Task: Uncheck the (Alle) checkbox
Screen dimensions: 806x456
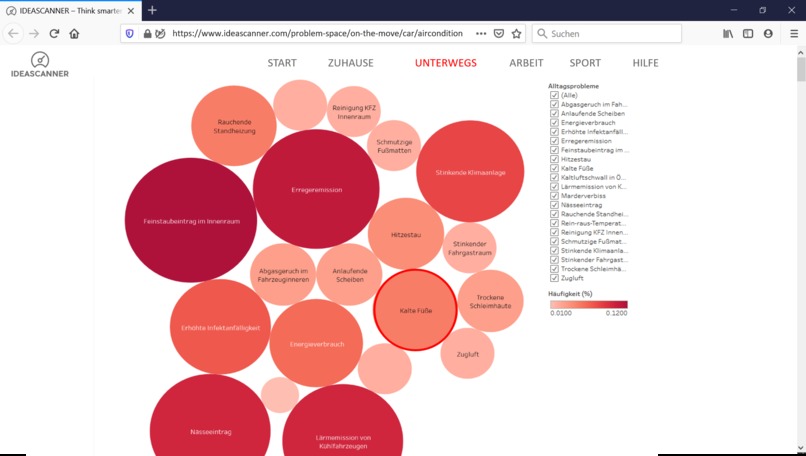Action: (554, 95)
